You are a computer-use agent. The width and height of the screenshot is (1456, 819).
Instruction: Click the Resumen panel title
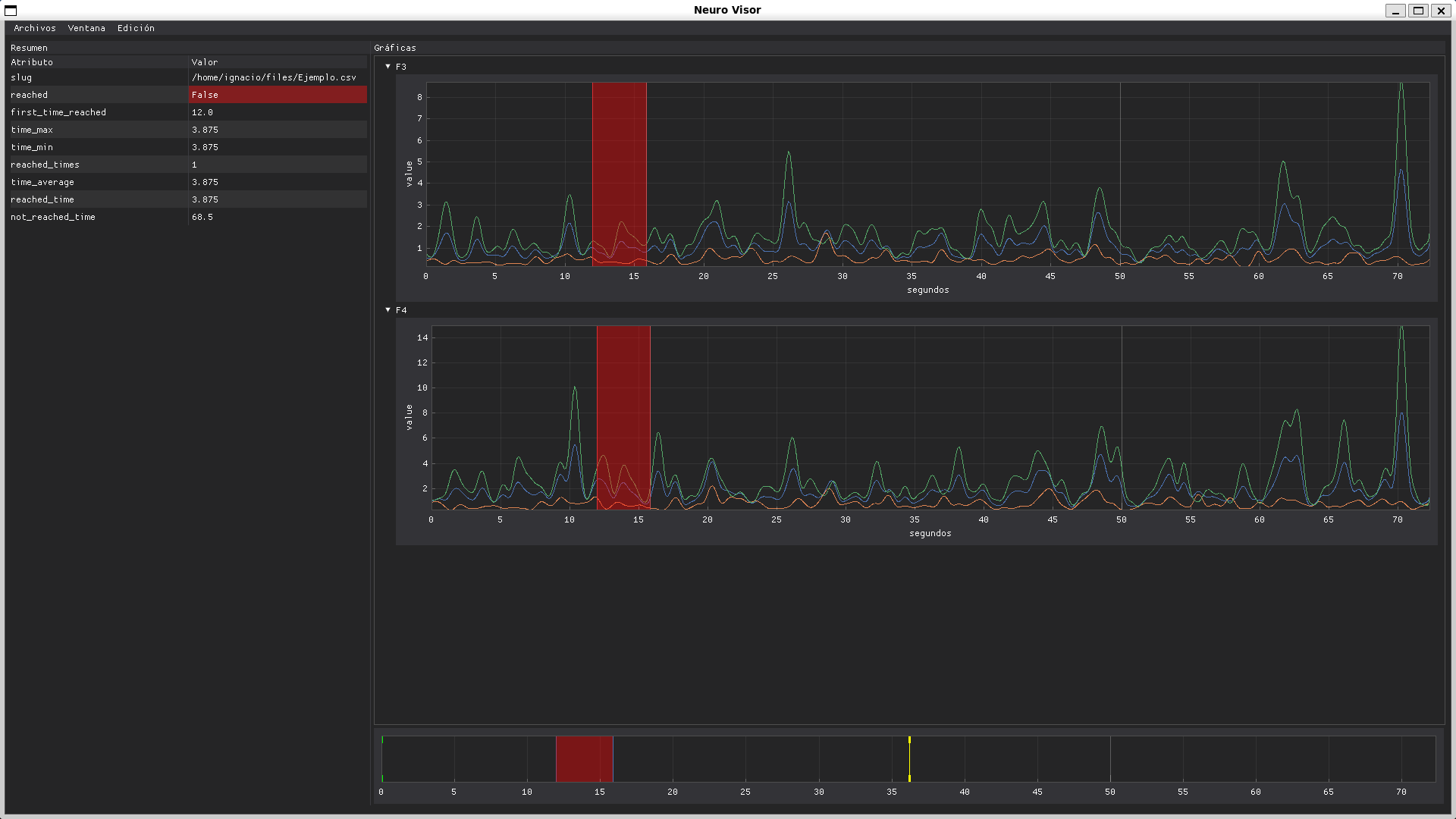tap(29, 48)
